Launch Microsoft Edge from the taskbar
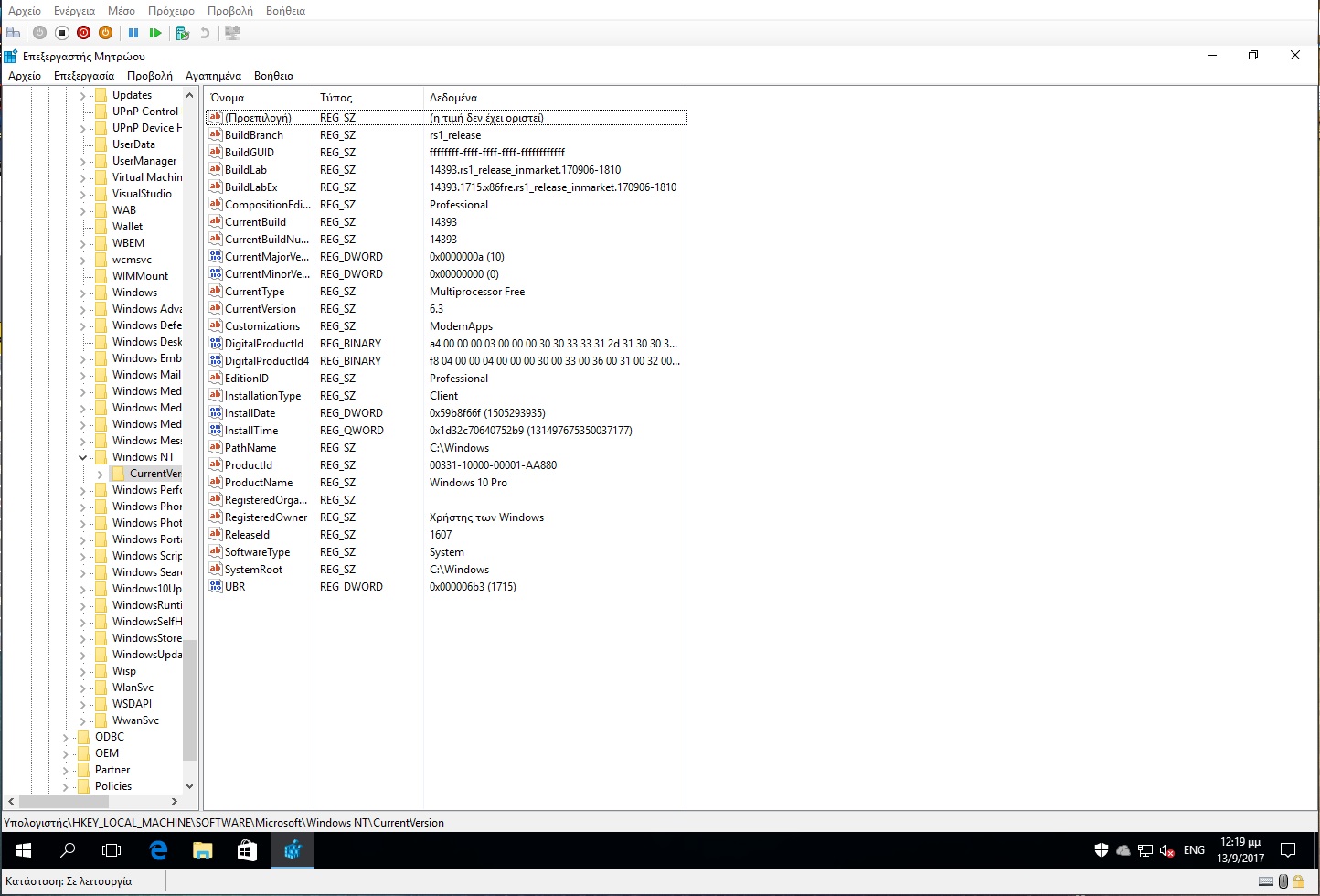Image resolution: width=1320 pixels, height=896 pixels. click(x=158, y=850)
